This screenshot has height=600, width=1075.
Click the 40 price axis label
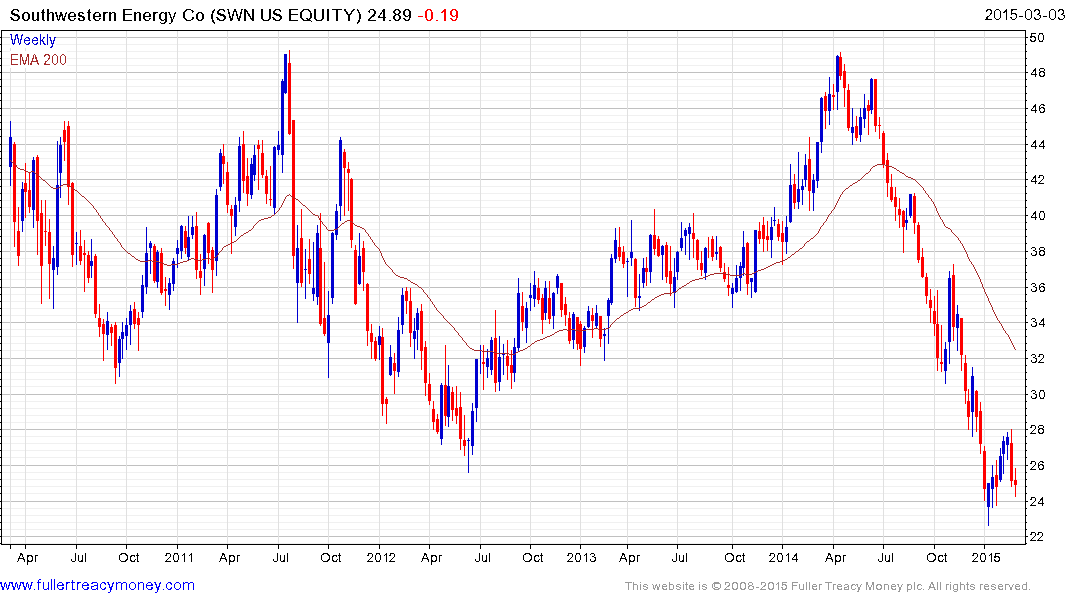click(1037, 215)
